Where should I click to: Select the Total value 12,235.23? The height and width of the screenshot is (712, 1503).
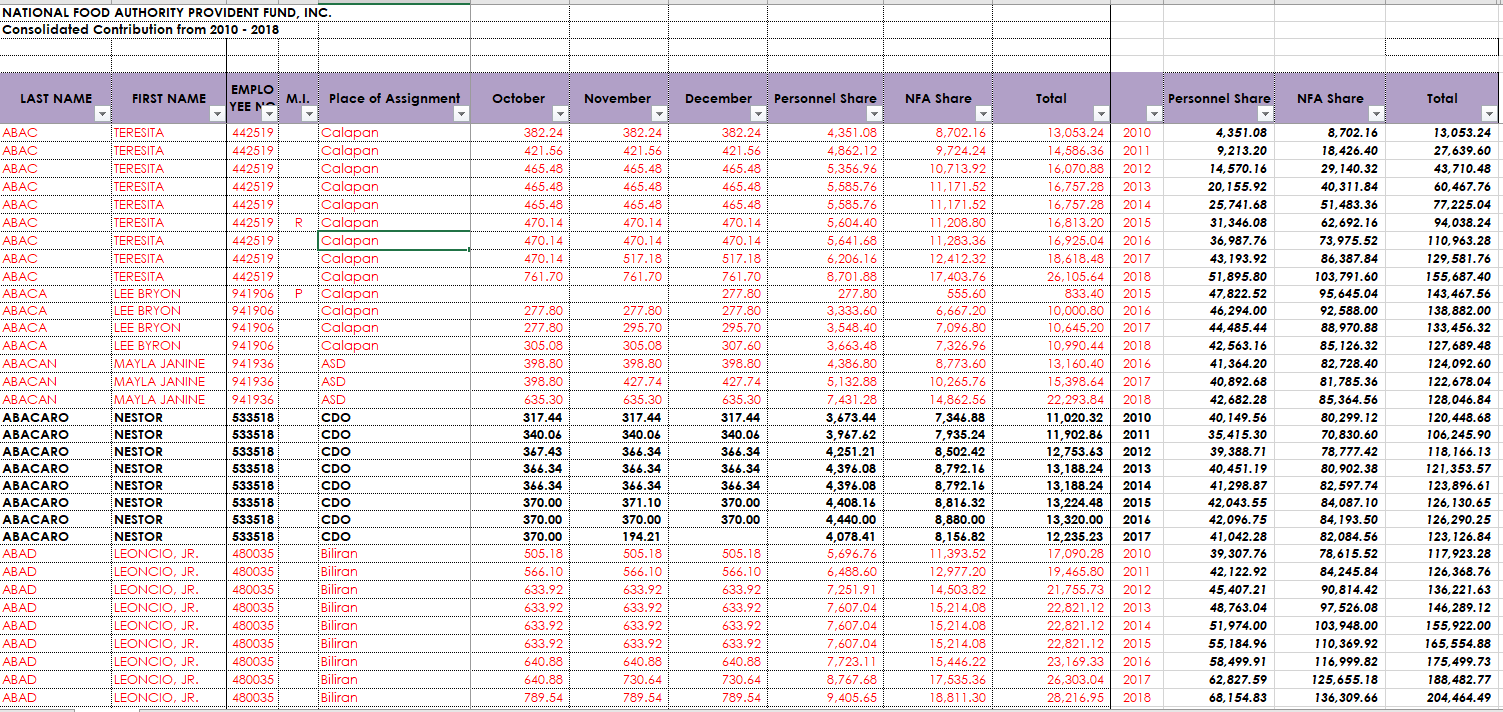pos(1075,537)
